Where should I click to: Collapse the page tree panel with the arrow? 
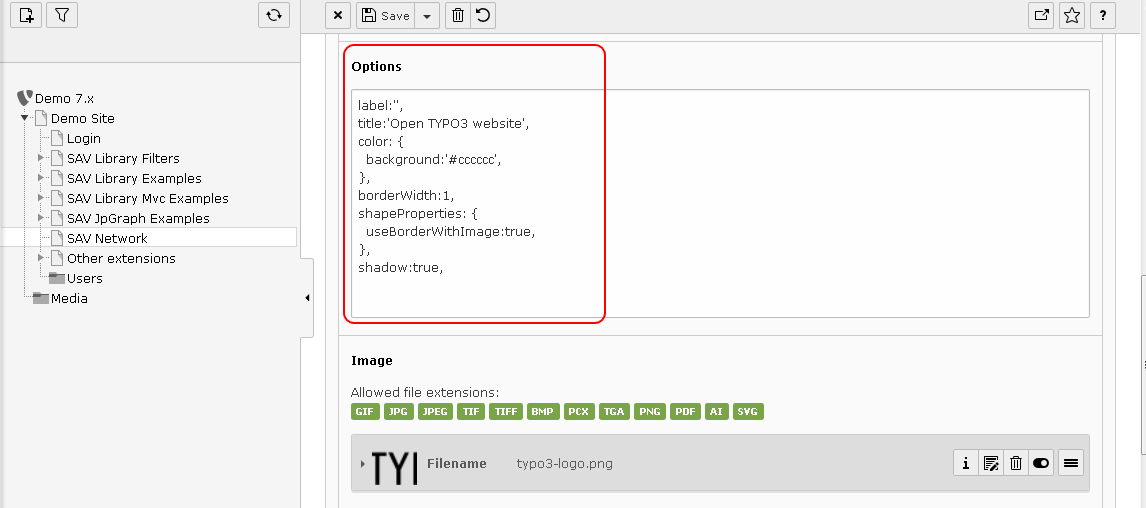point(307,297)
